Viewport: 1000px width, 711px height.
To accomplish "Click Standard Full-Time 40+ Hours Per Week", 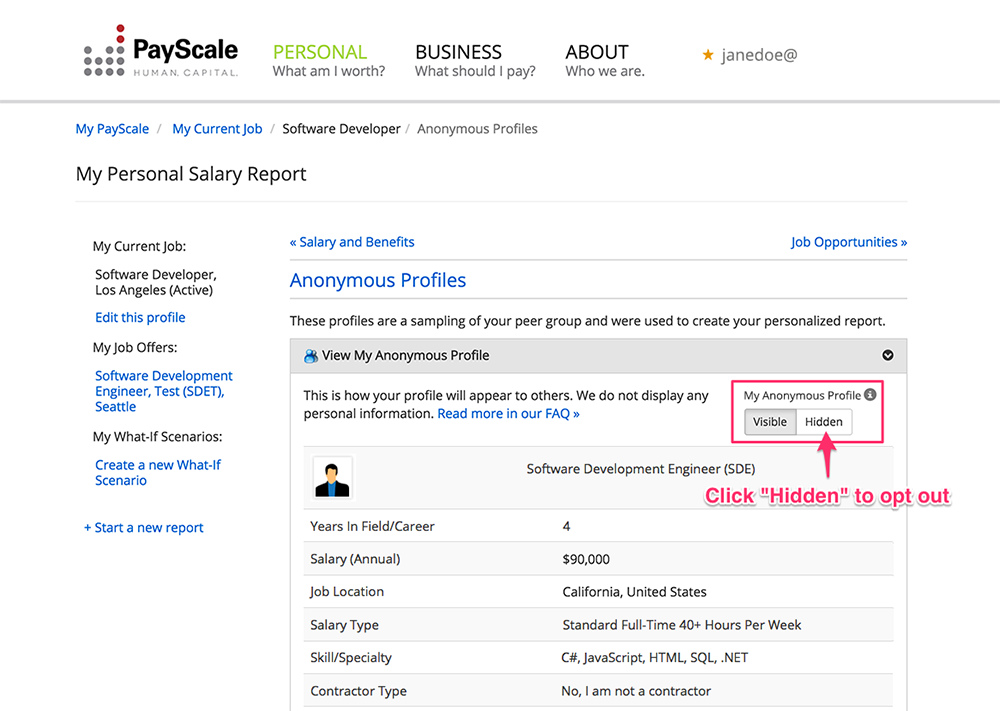I will click(682, 625).
